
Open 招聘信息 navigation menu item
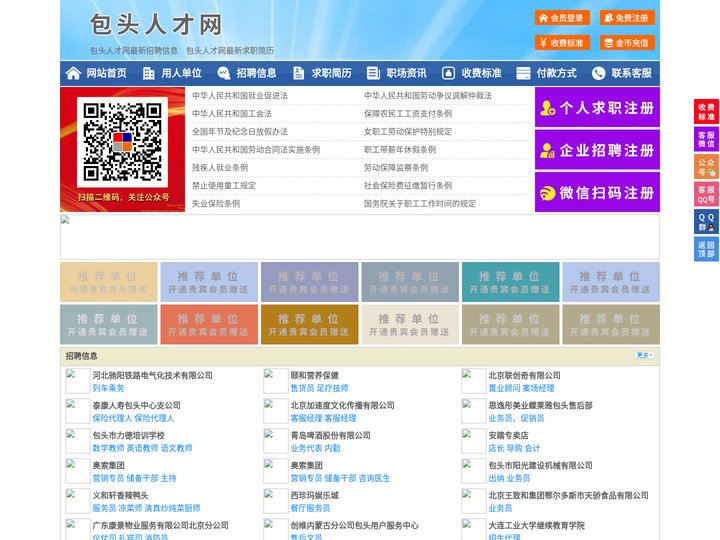coord(256,73)
